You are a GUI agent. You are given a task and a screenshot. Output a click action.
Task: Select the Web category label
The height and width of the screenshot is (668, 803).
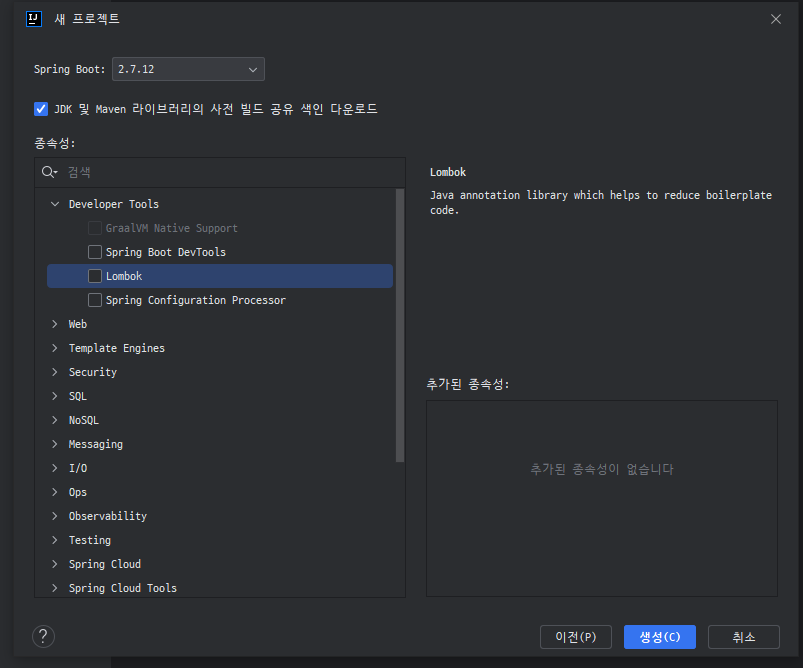[x=78, y=324]
